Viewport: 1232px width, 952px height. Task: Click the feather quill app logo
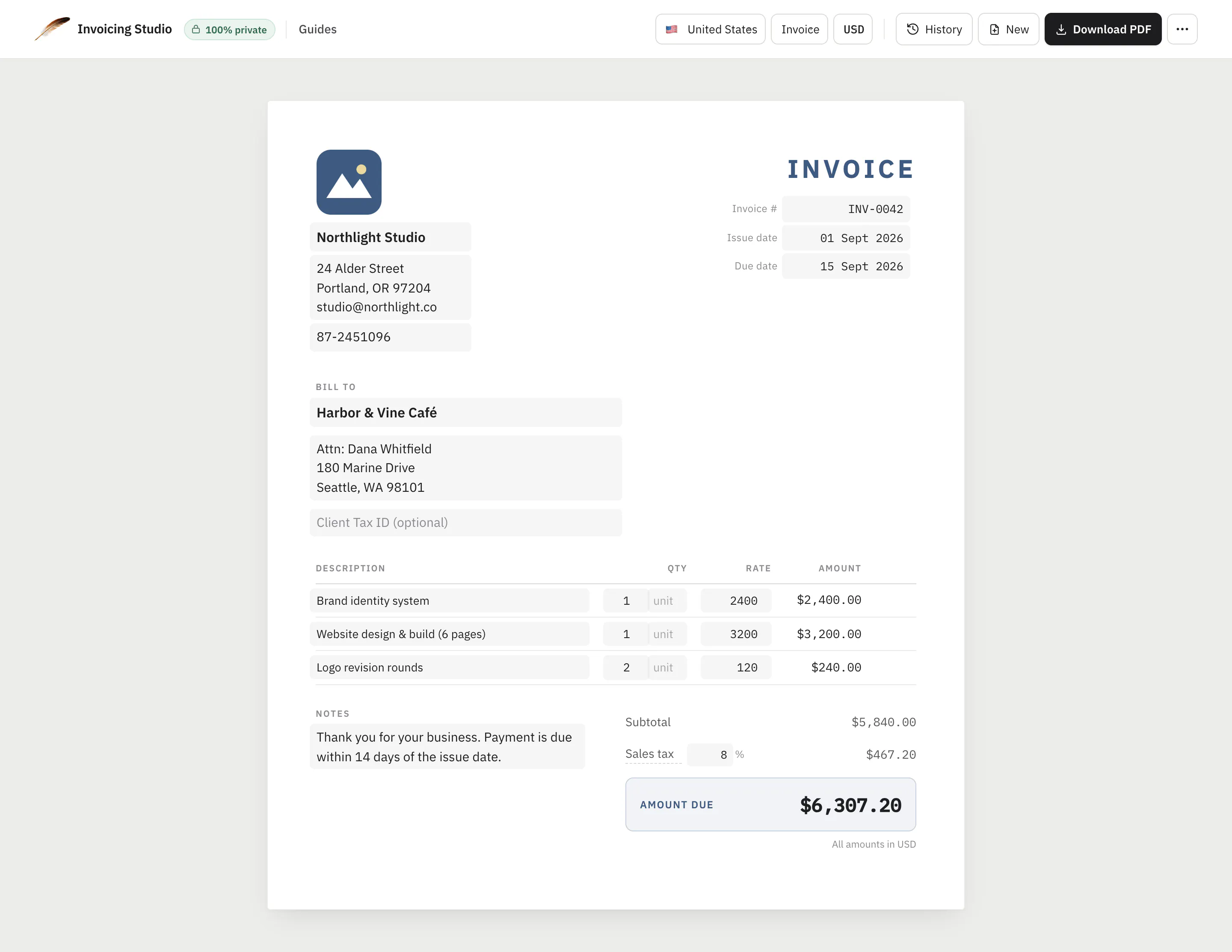click(52, 29)
